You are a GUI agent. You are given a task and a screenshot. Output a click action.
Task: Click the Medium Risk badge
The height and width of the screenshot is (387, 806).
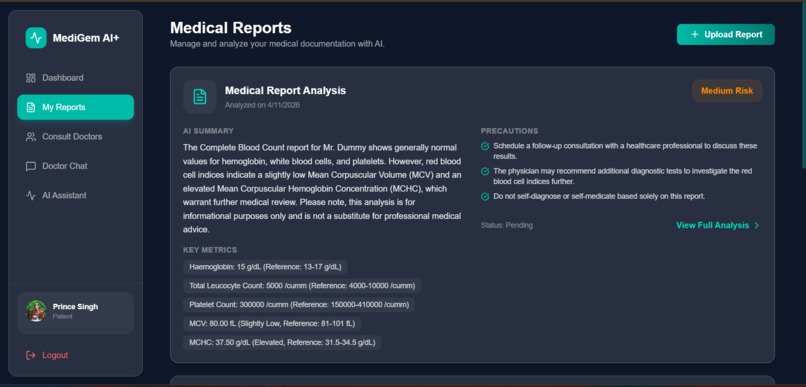coord(727,91)
